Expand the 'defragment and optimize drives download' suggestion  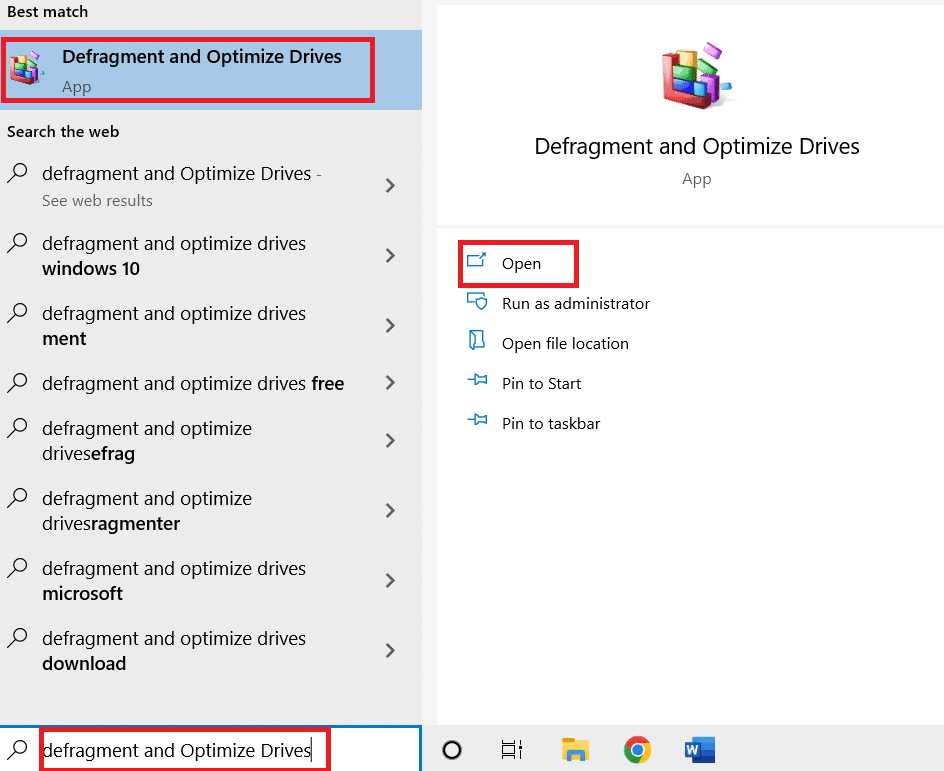(x=390, y=651)
